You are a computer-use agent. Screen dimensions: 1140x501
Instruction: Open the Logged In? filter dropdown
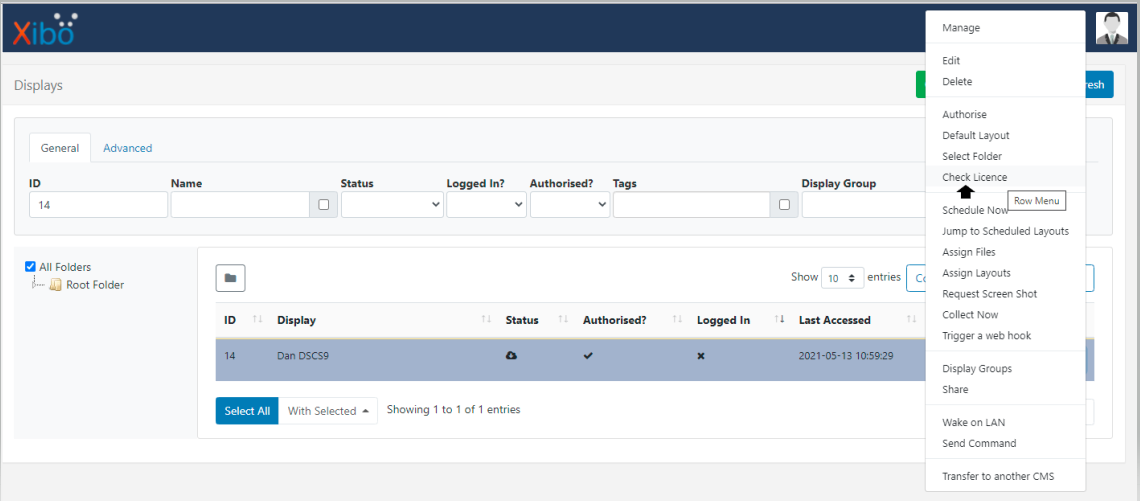pyautogui.click(x=486, y=205)
